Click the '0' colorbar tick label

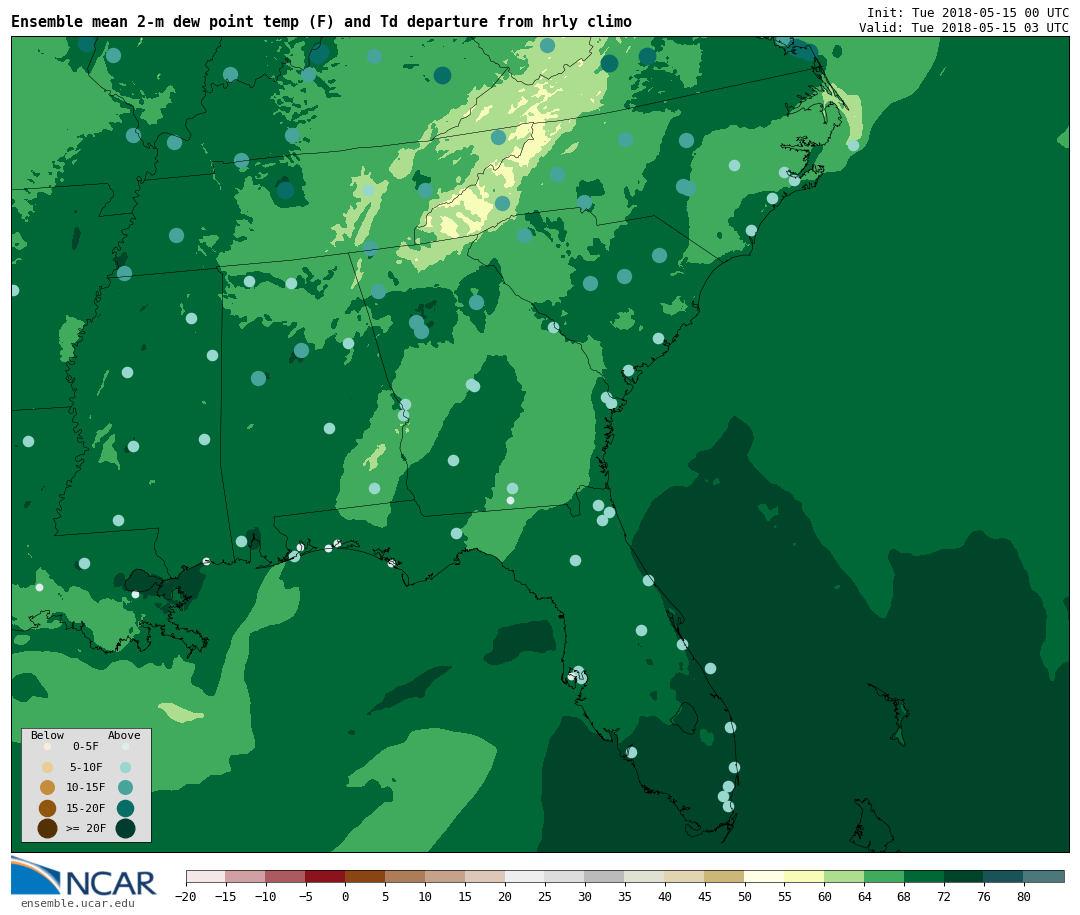click(x=345, y=896)
